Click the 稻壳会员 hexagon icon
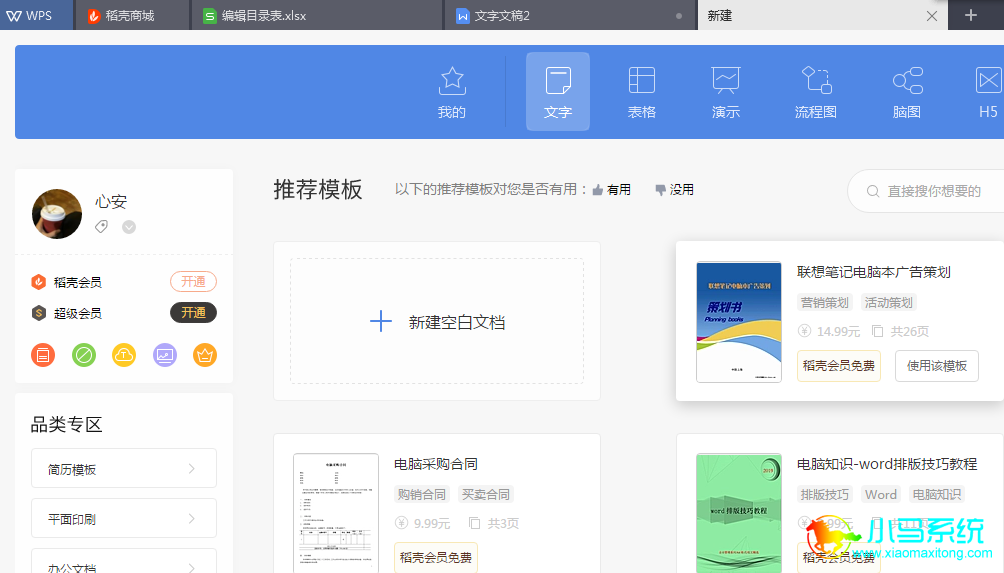Image resolution: width=1004 pixels, height=573 pixels. 39,282
